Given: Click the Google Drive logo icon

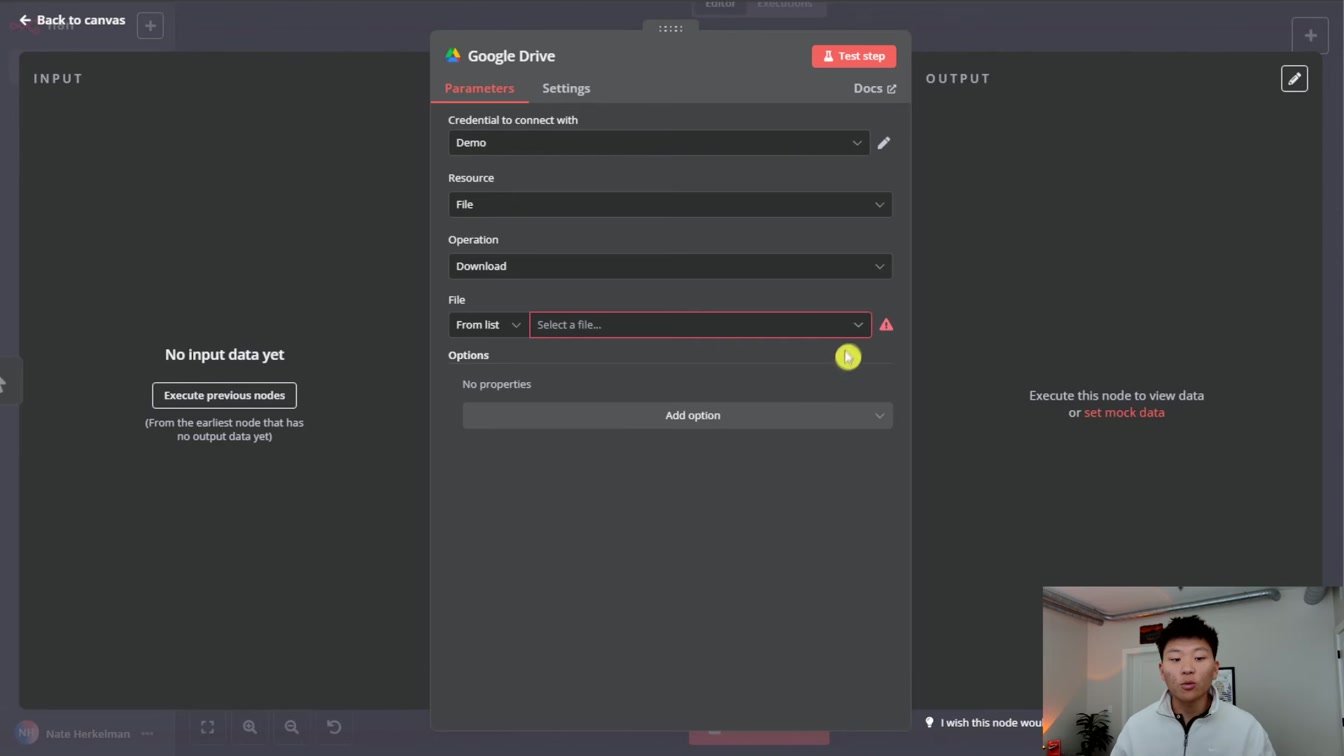Looking at the screenshot, I should pyautogui.click(x=453, y=56).
